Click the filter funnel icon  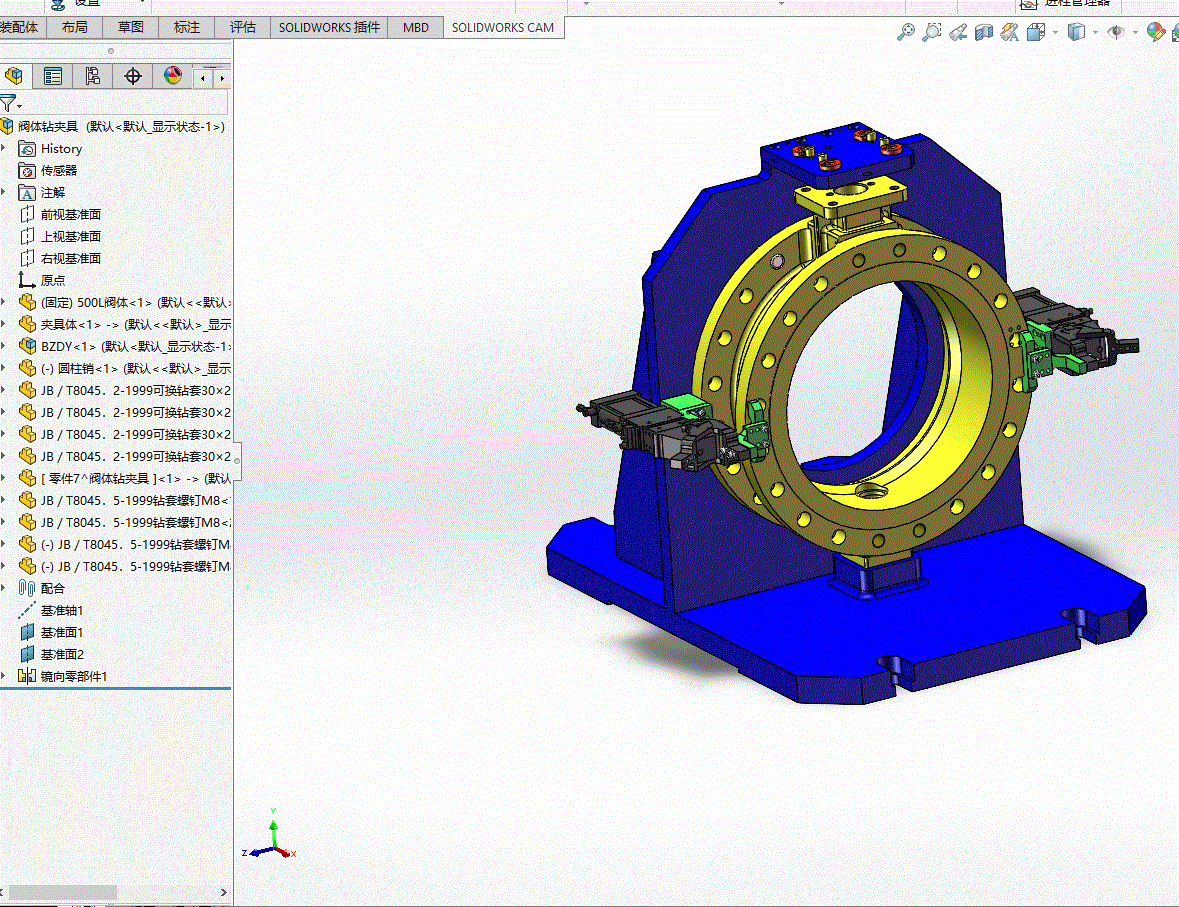pos(8,103)
